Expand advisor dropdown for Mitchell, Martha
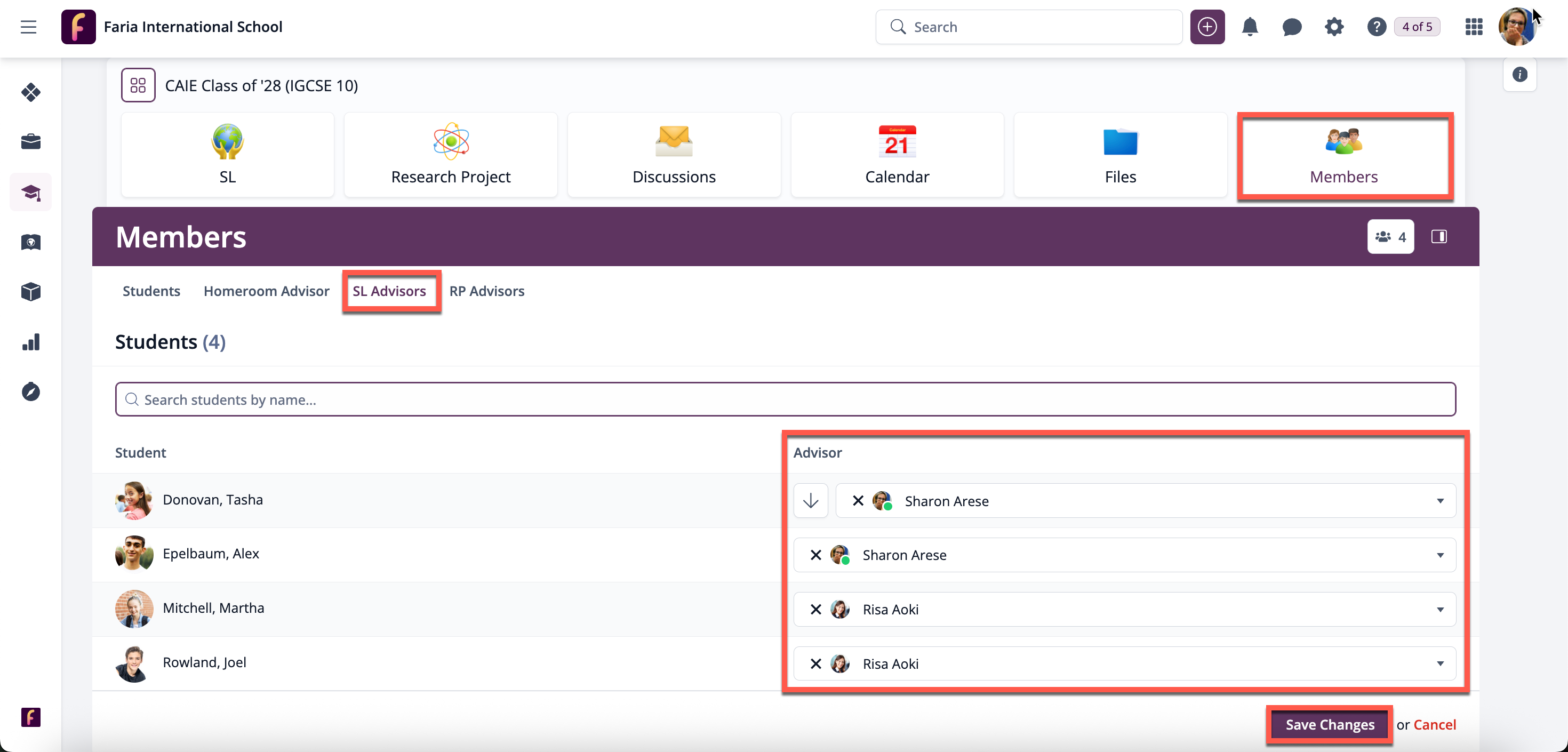The height and width of the screenshot is (752, 1568). (1440, 610)
